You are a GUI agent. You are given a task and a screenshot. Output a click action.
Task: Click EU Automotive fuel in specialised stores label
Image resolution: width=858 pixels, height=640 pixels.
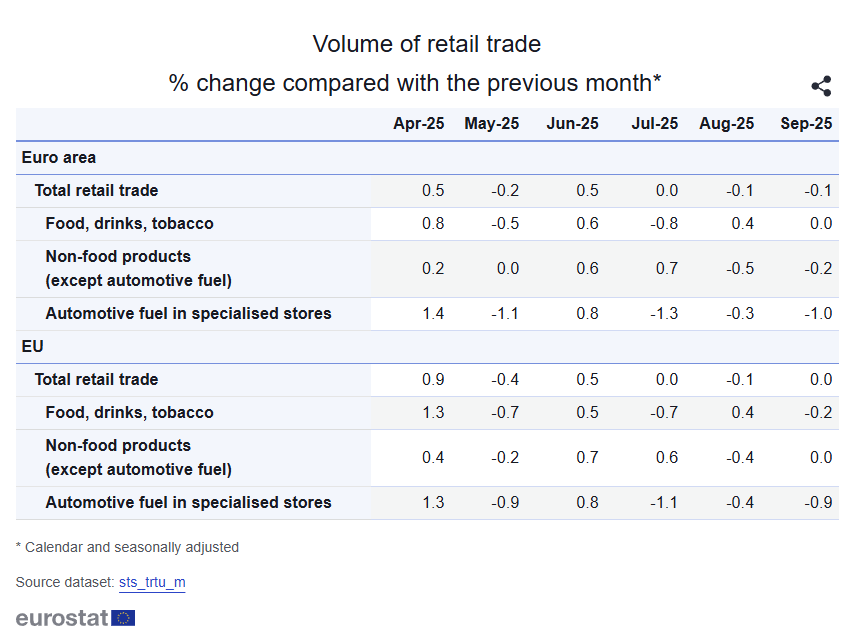click(188, 503)
